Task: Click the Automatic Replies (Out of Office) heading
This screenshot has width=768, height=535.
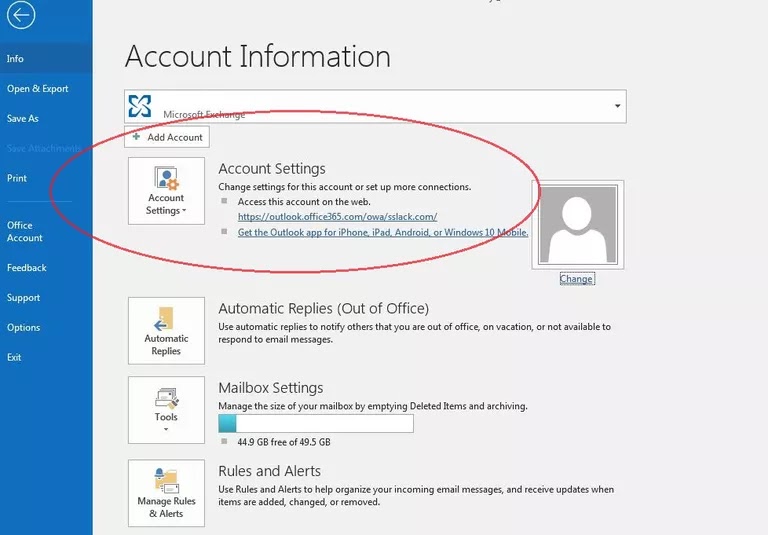Action: click(x=324, y=309)
